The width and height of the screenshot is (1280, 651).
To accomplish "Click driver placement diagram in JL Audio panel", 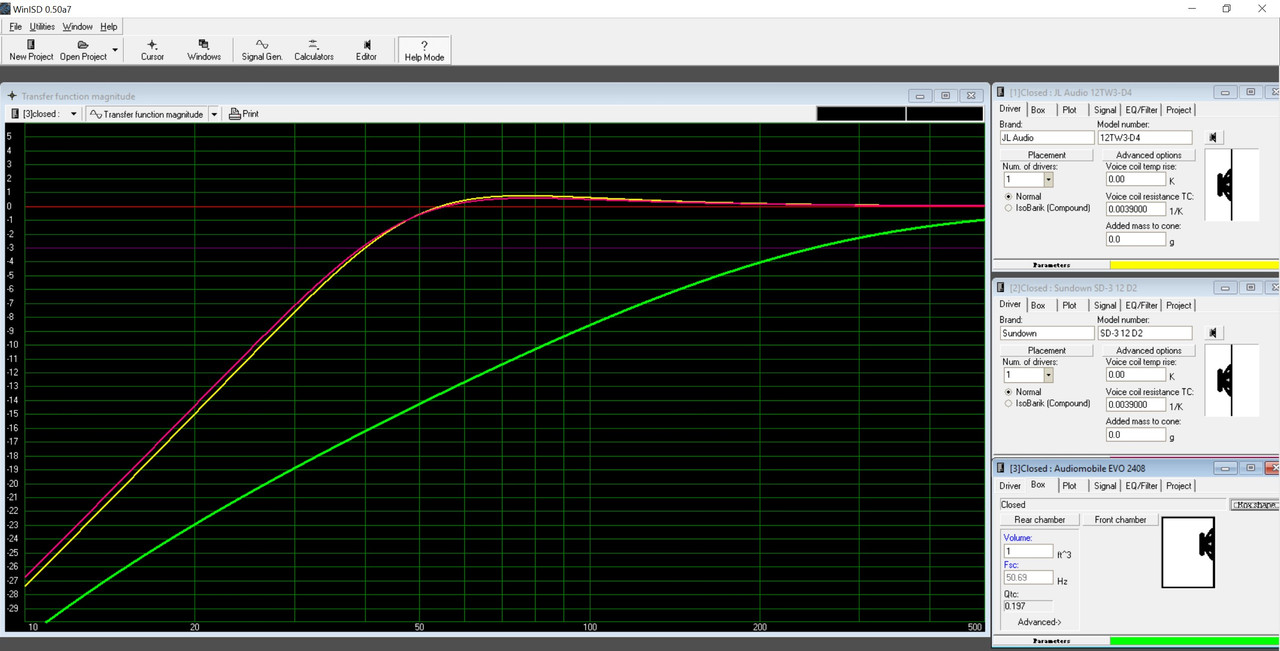I will [1232, 185].
